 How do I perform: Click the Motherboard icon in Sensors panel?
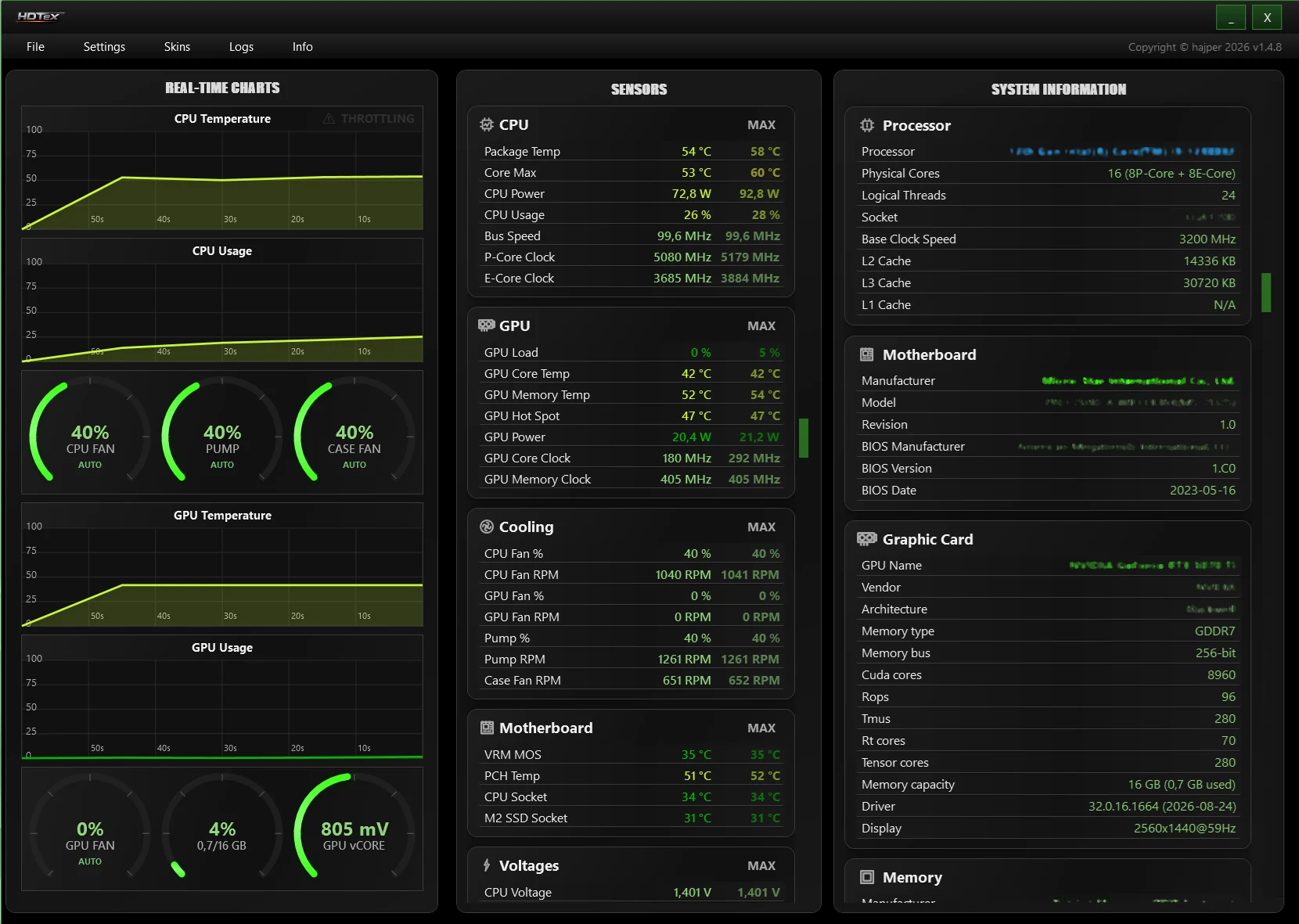tap(487, 728)
